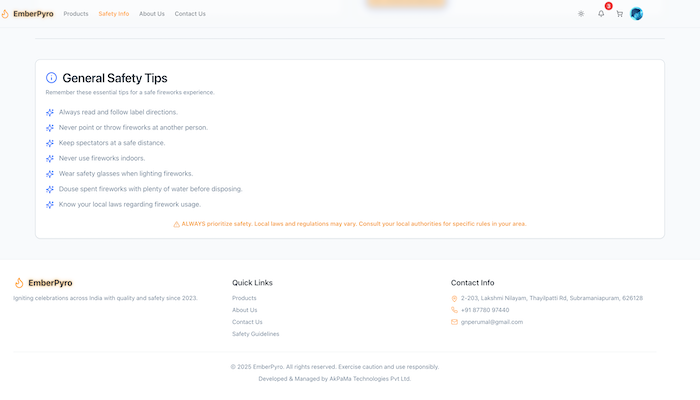Click sparkle icon beside 'Keep spectators' tip
Image resolution: width=700 pixels, height=400 pixels.
[50, 143]
